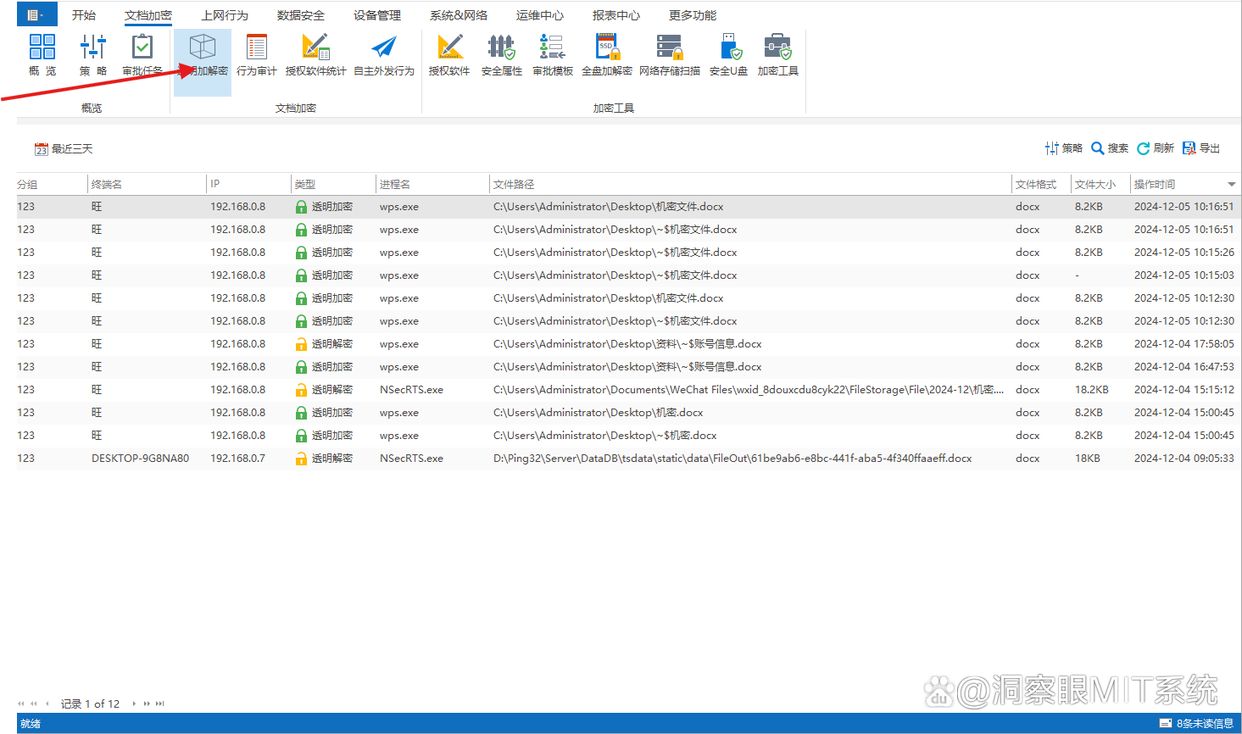Click the 搜索 search button
1242x734 pixels.
[1109, 148]
